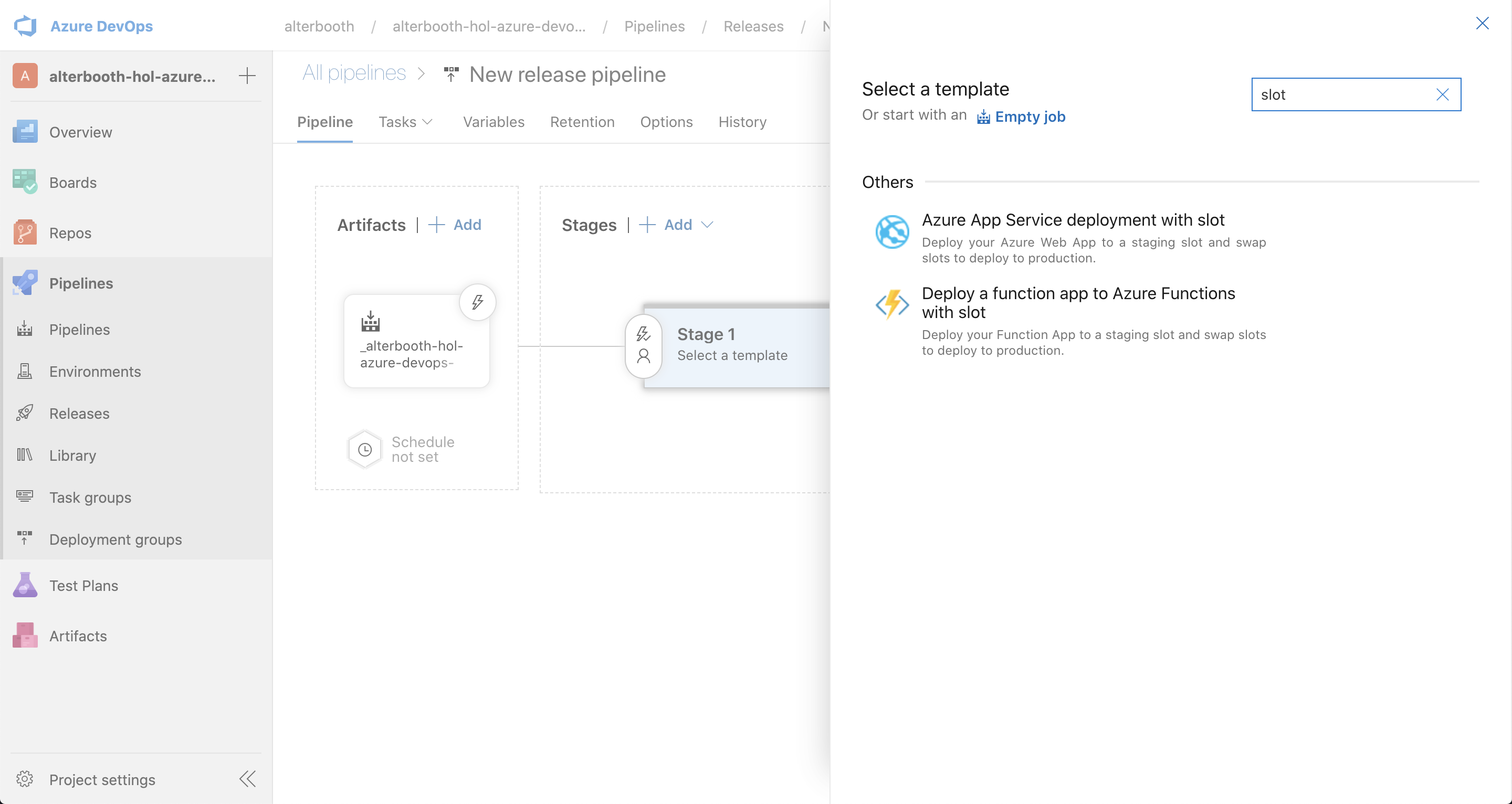Select the Boards navigation icon
The width and height of the screenshot is (1512, 804).
(24, 182)
